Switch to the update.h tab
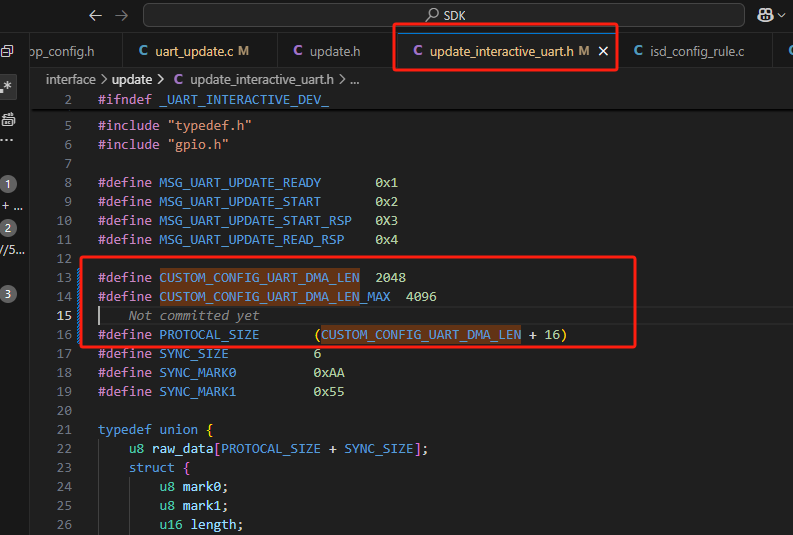 tap(334, 51)
